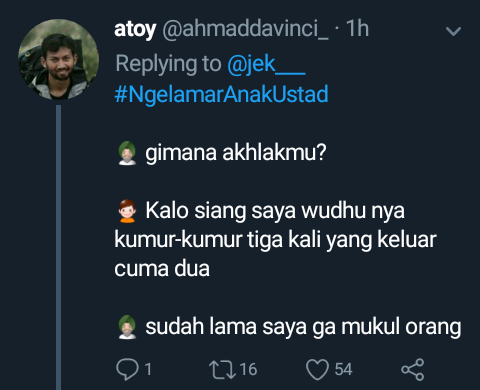Share the tweet via the share icon

click(x=413, y=369)
